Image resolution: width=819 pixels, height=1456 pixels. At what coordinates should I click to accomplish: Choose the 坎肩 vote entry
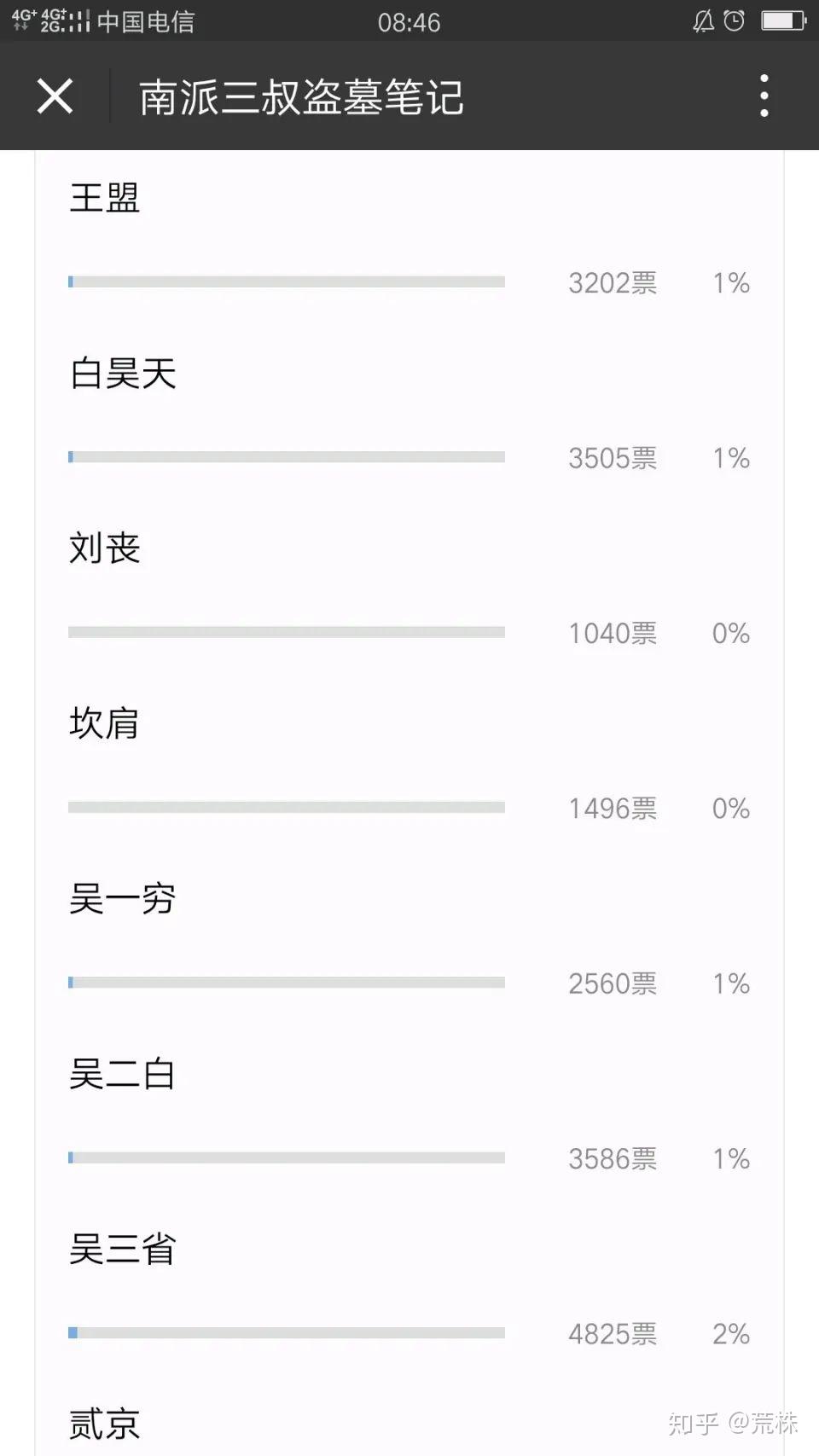(104, 723)
